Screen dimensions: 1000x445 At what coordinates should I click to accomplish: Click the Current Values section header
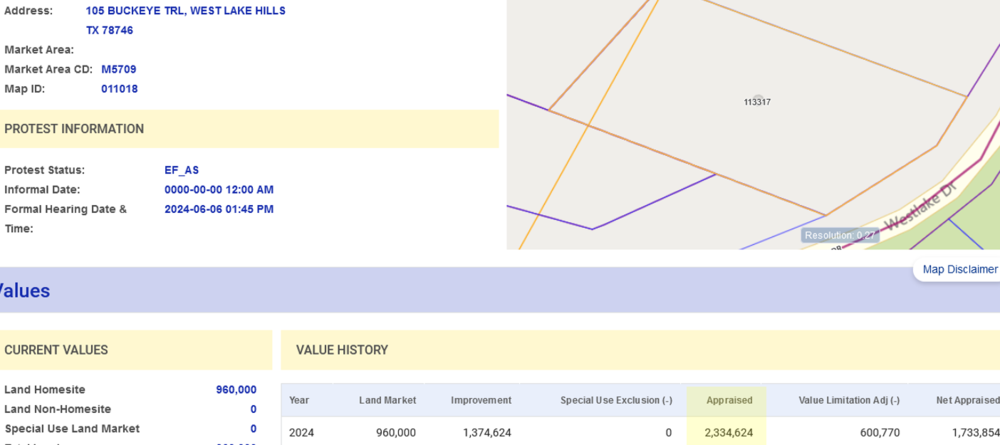(56, 350)
